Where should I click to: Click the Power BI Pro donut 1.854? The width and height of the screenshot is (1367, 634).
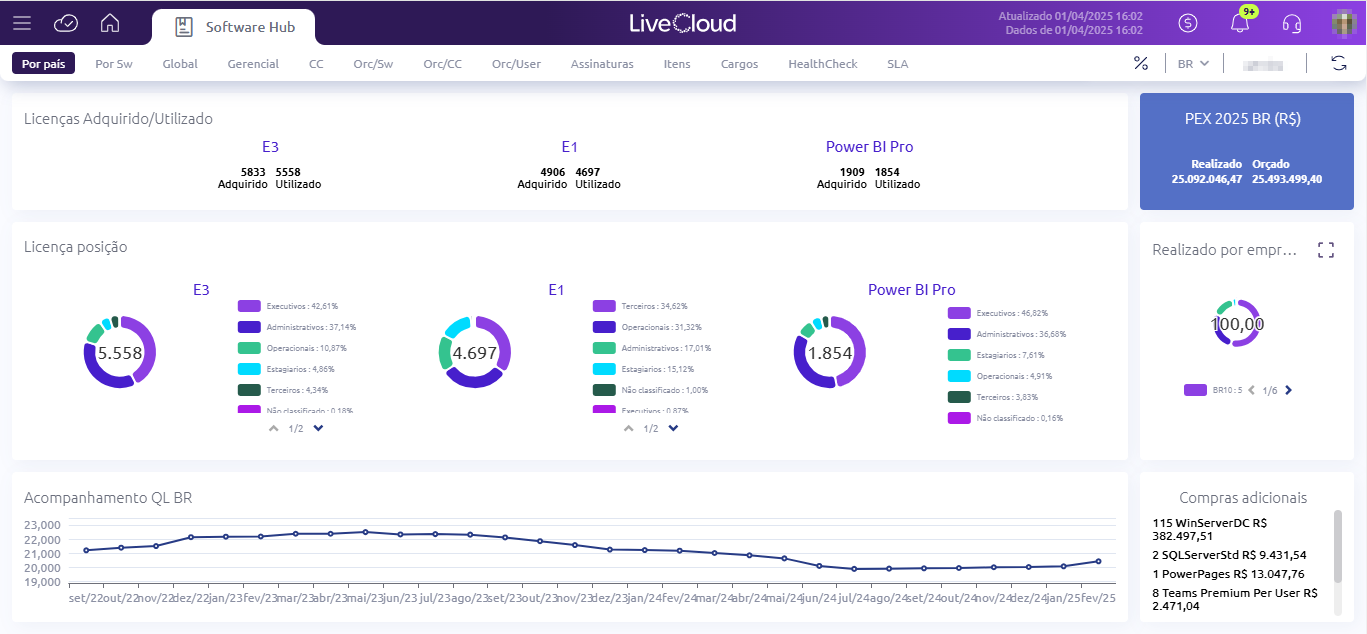point(830,352)
